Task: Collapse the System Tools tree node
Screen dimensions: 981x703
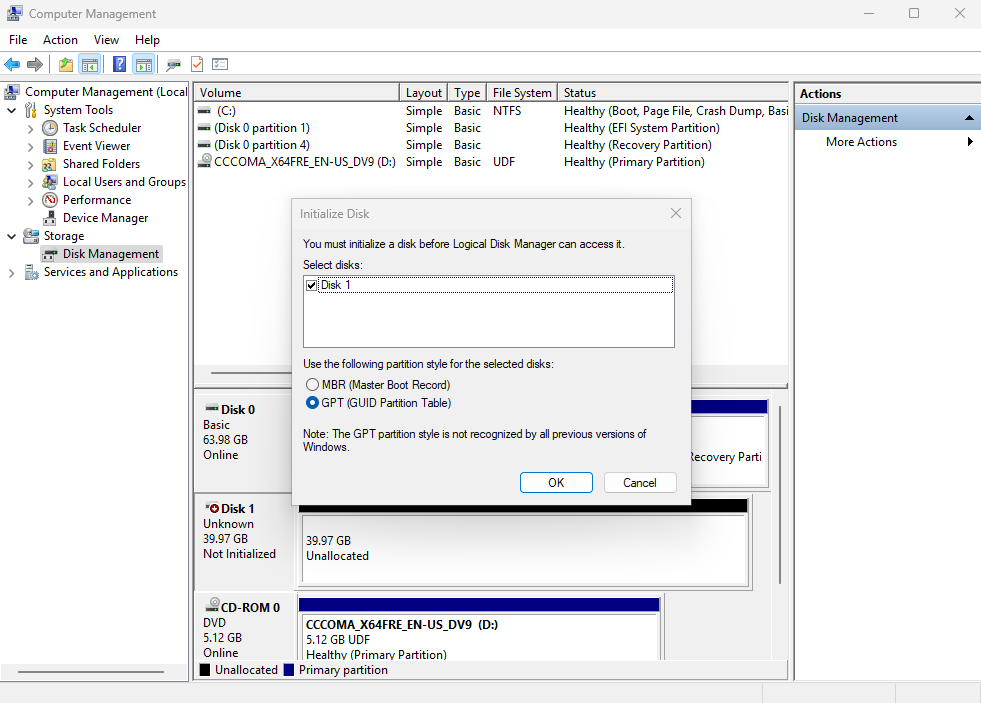Action: click(x=12, y=110)
